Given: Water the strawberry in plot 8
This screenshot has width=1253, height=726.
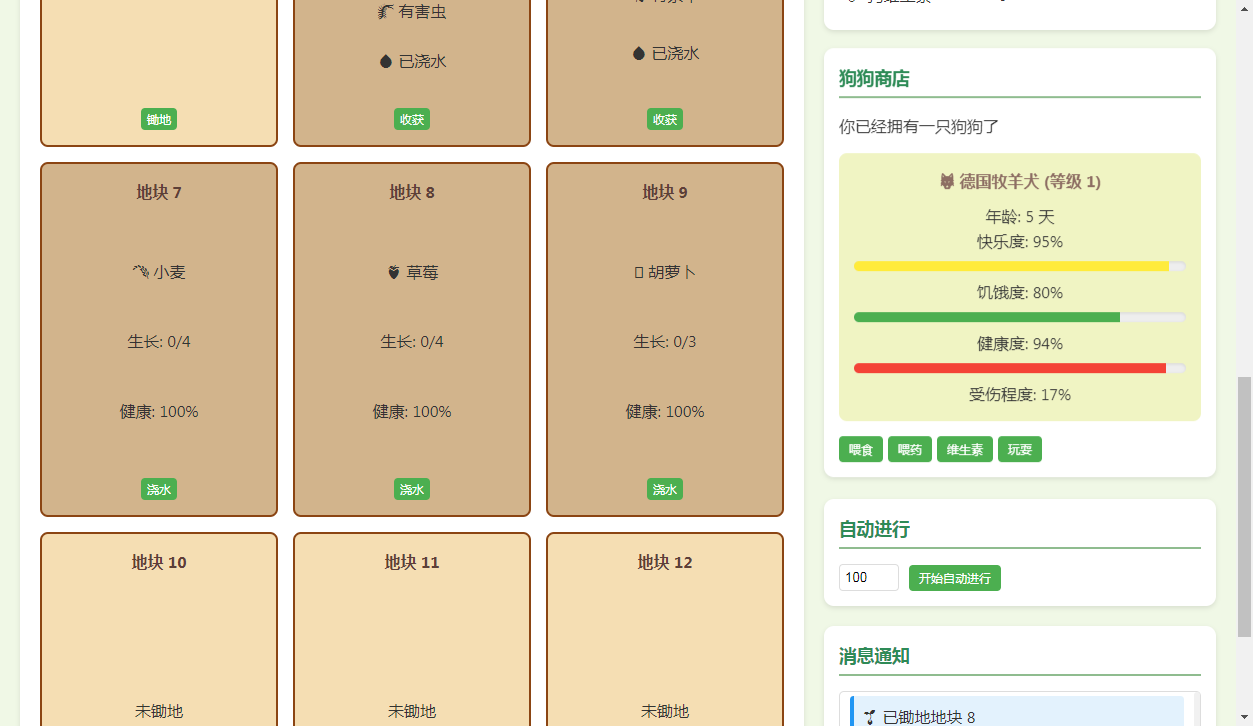Looking at the screenshot, I should pyautogui.click(x=412, y=489).
